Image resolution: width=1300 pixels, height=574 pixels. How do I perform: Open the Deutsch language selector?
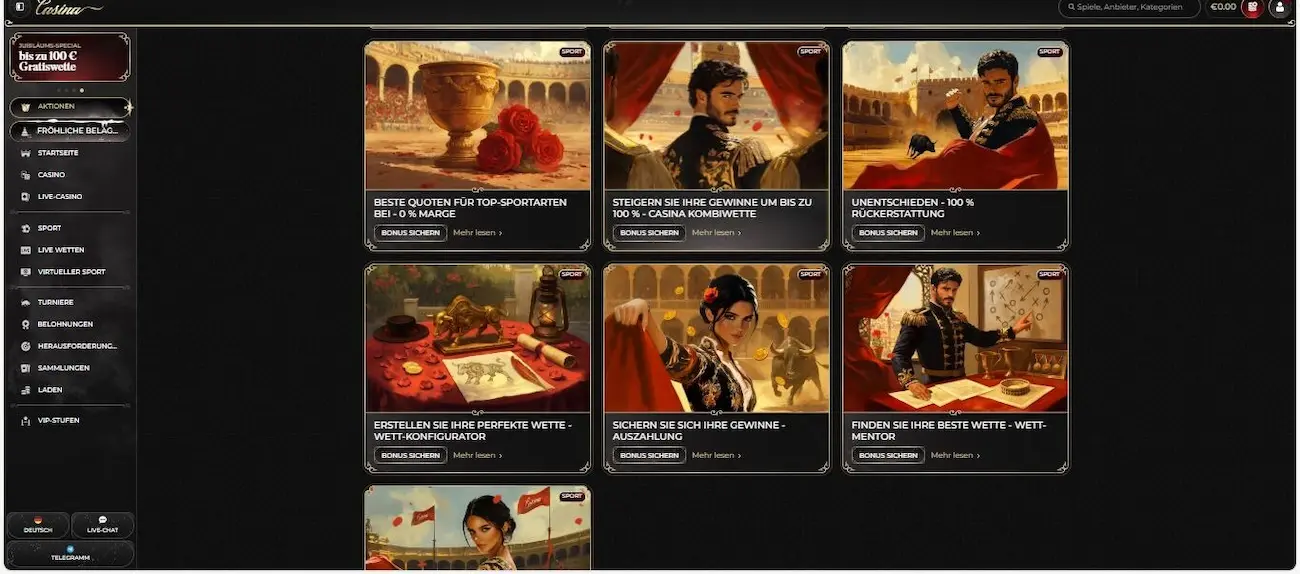click(38, 525)
